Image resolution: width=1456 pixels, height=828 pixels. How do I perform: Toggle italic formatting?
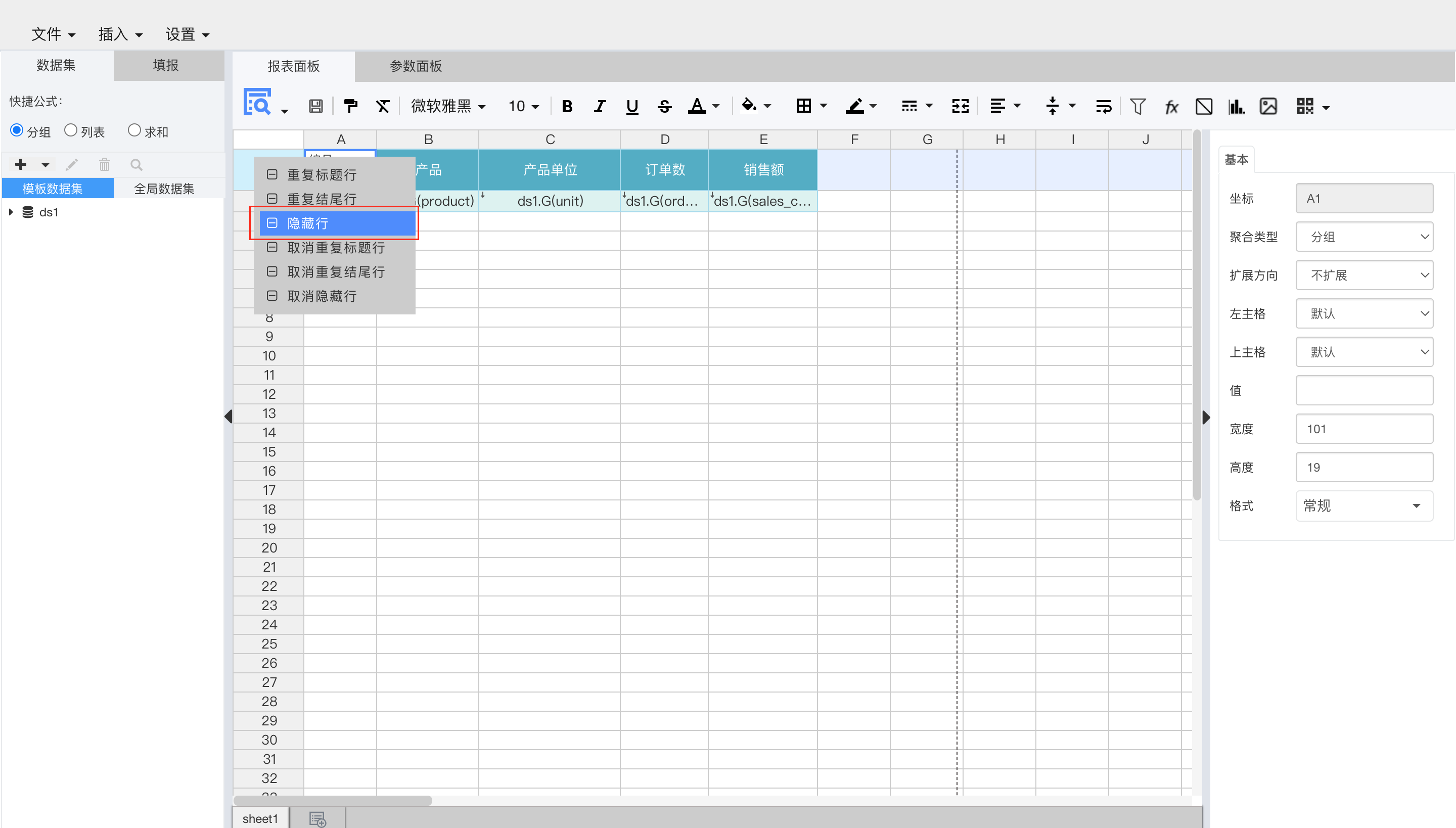(600, 106)
